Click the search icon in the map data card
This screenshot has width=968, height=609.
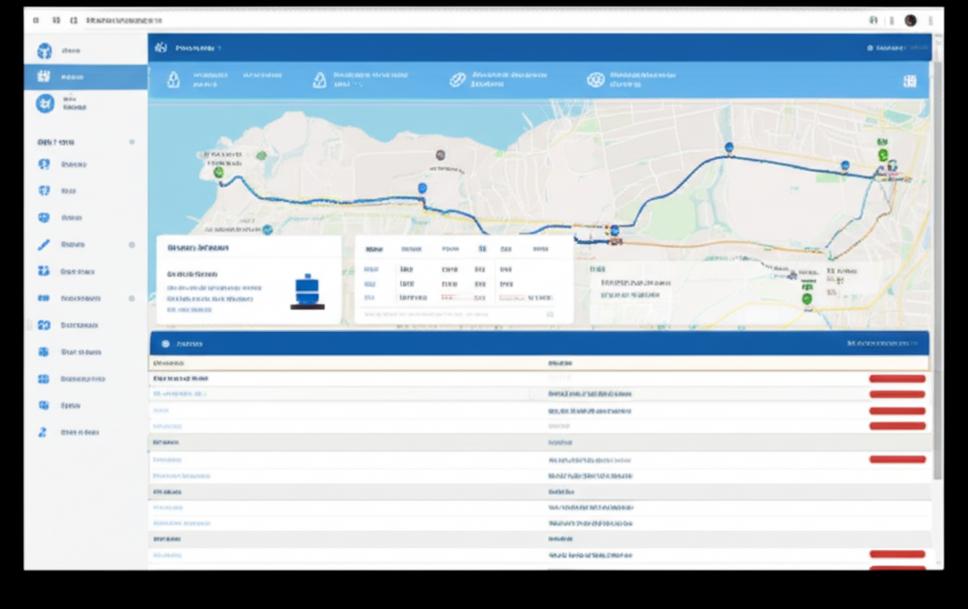(549, 314)
